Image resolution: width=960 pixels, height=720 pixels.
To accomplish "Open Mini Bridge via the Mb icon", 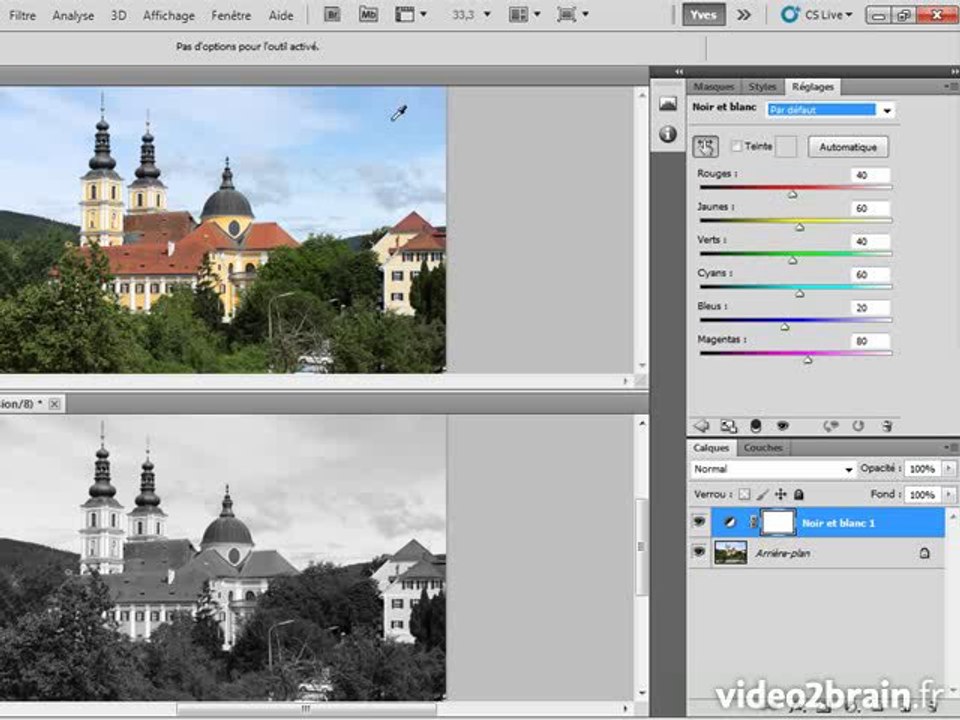I will (368, 15).
